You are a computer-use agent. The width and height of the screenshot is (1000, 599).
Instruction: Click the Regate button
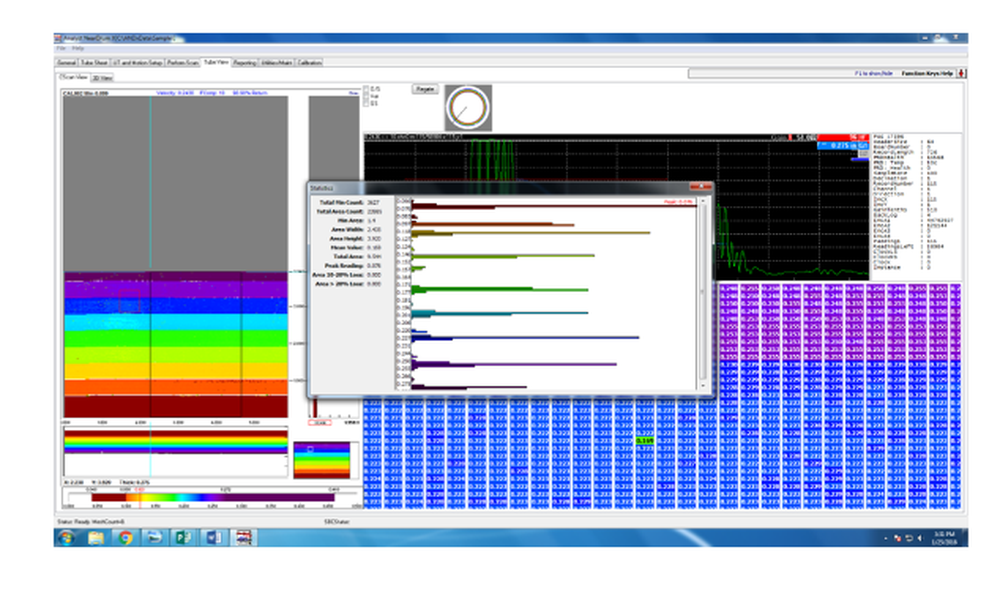pyautogui.click(x=425, y=89)
